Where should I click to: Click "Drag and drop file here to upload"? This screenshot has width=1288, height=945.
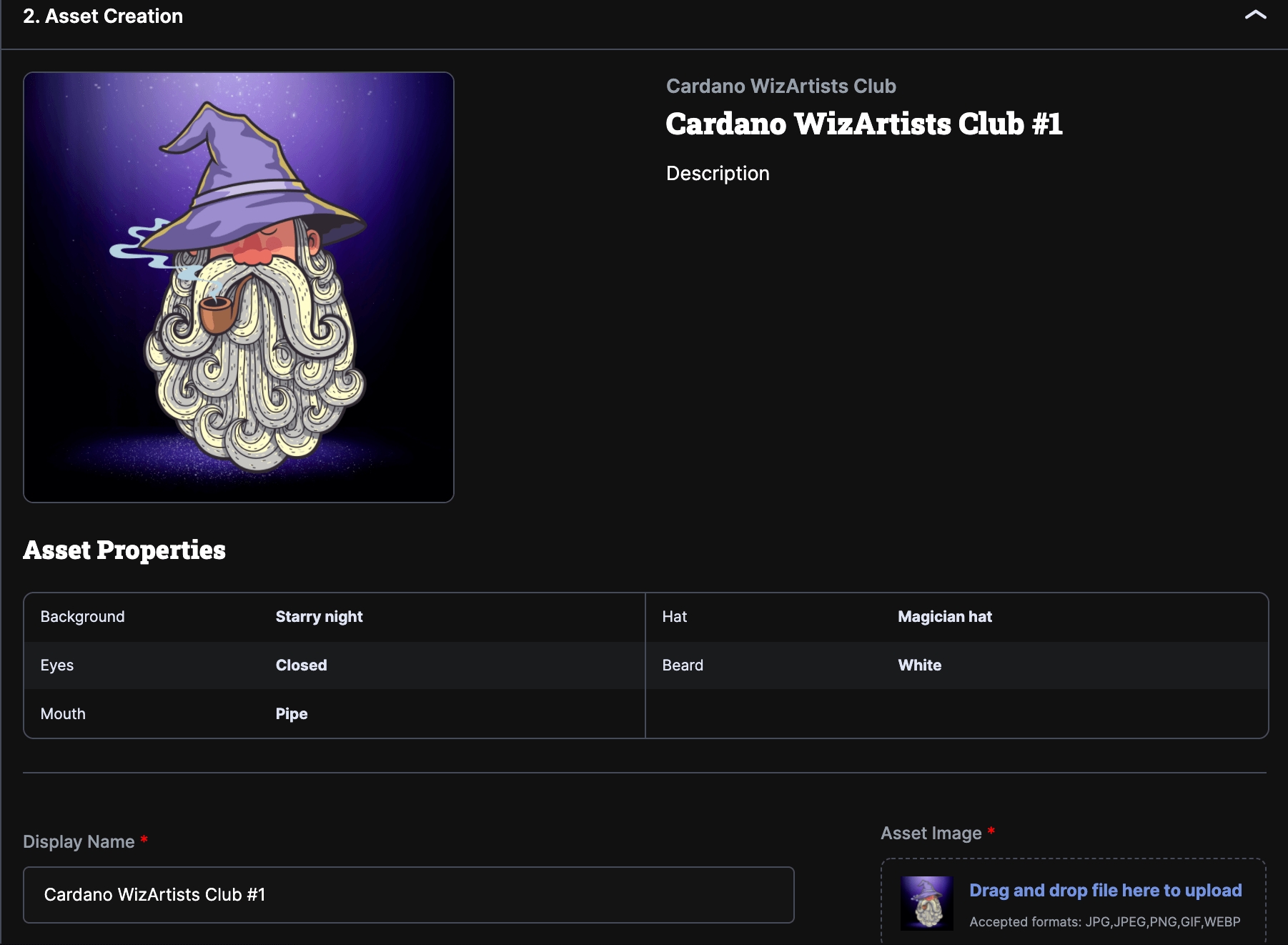coord(1105,890)
